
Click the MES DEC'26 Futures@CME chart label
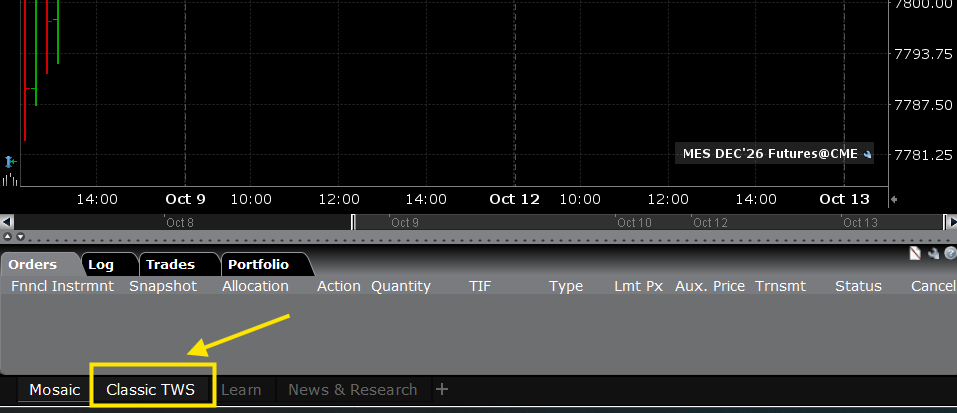[770, 154]
